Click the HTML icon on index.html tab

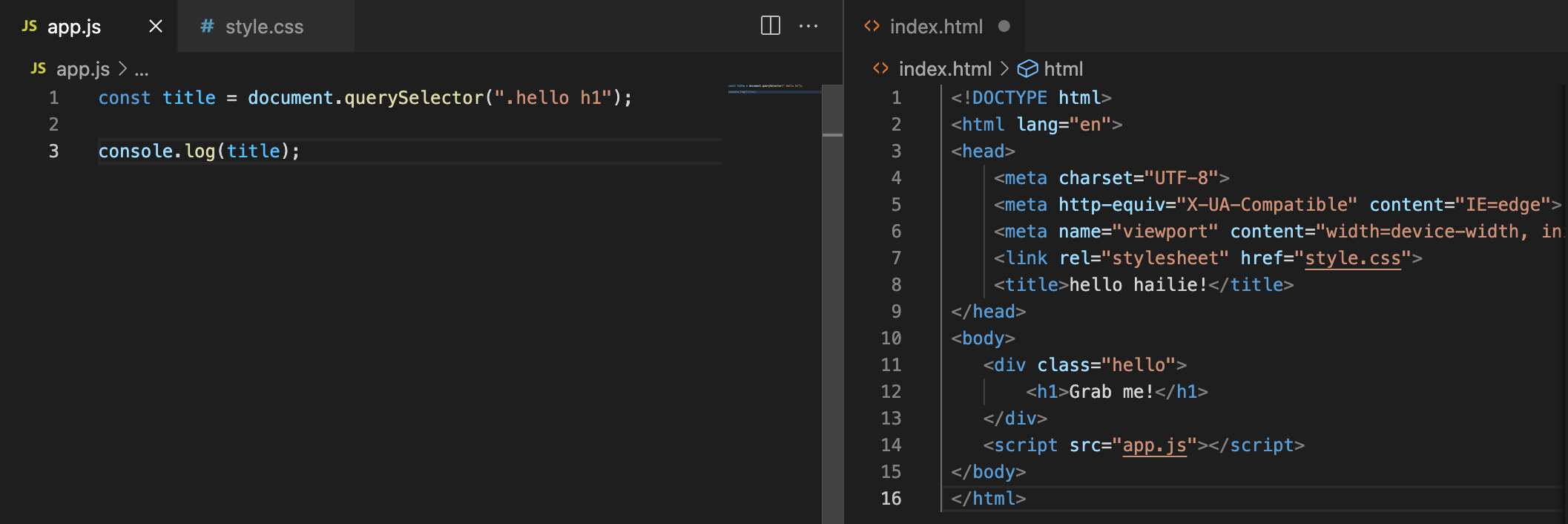(872, 26)
